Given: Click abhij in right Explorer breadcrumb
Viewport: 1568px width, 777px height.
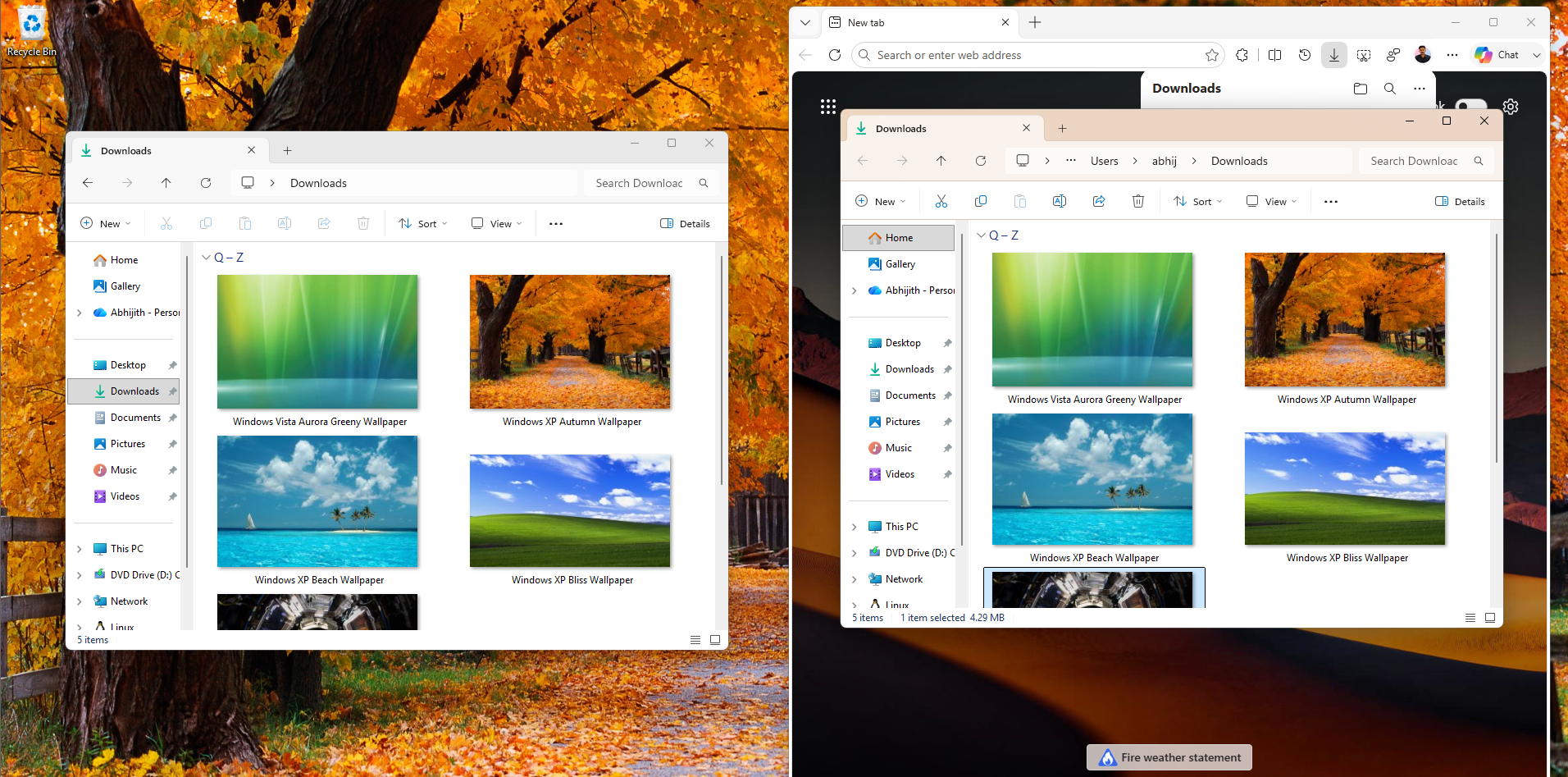Looking at the screenshot, I should pos(1165,161).
